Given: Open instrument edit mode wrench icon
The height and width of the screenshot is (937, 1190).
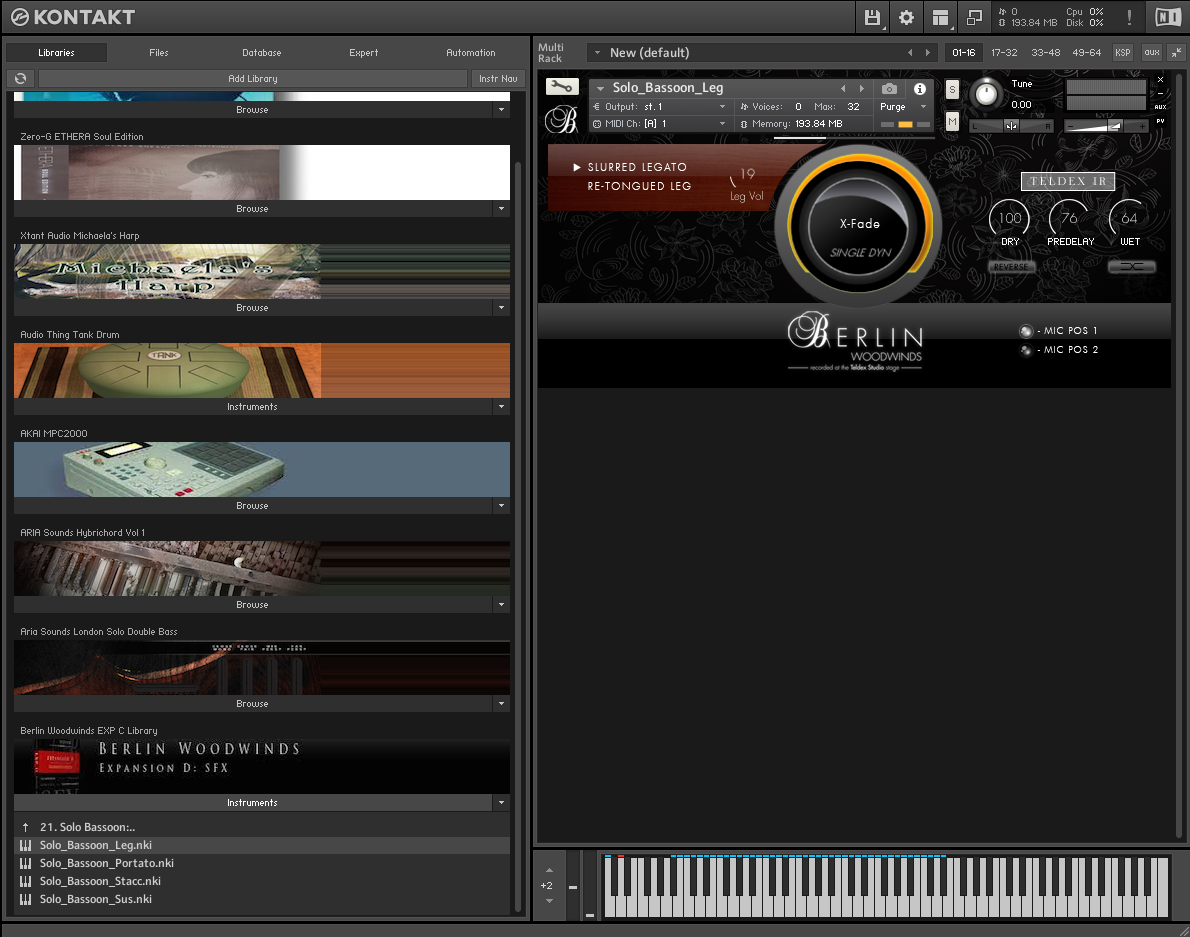Looking at the screenshot, I should 562,86.
